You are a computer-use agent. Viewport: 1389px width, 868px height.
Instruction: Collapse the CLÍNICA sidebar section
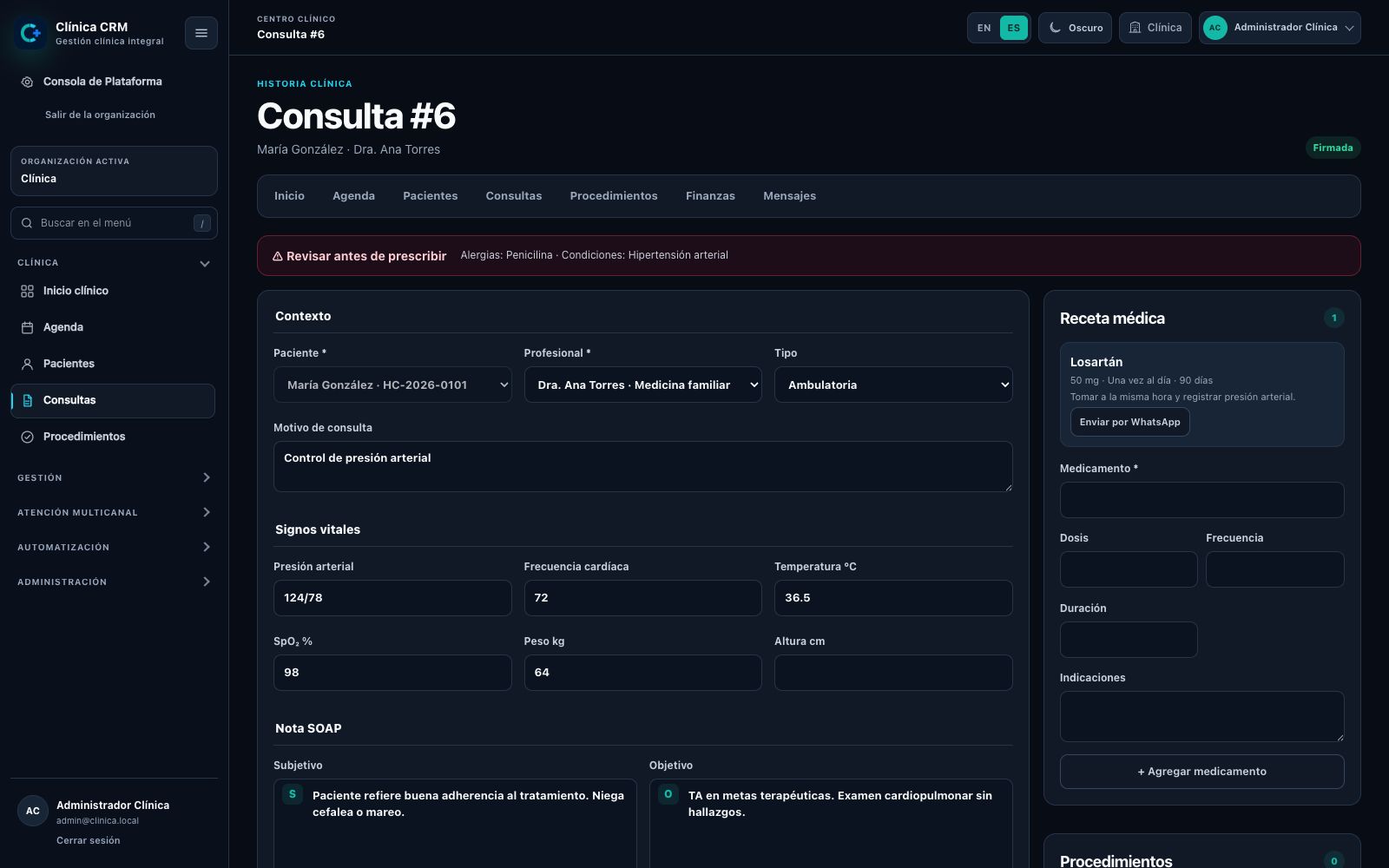pos(114,263)
